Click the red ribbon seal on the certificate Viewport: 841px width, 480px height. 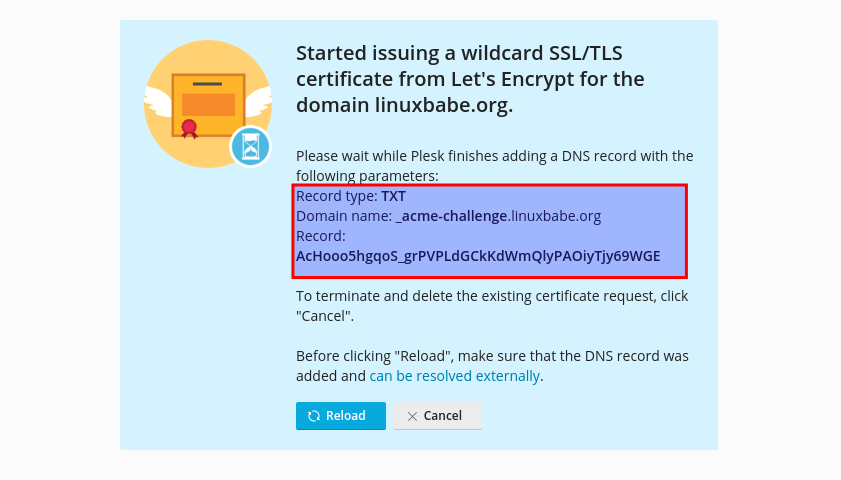(188, 128)
